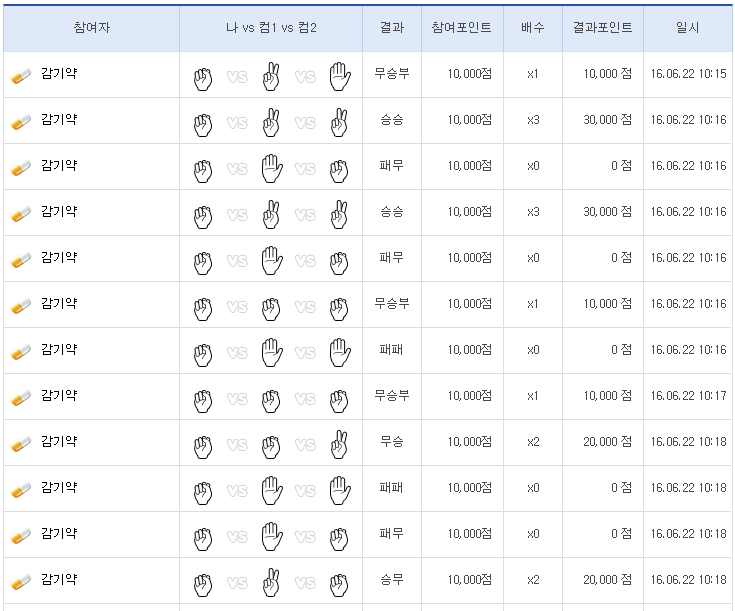Click 컴1 scissors hand in the 10:15 row
The height and width of the screenshot is (611, 735).
click(271, 75)
